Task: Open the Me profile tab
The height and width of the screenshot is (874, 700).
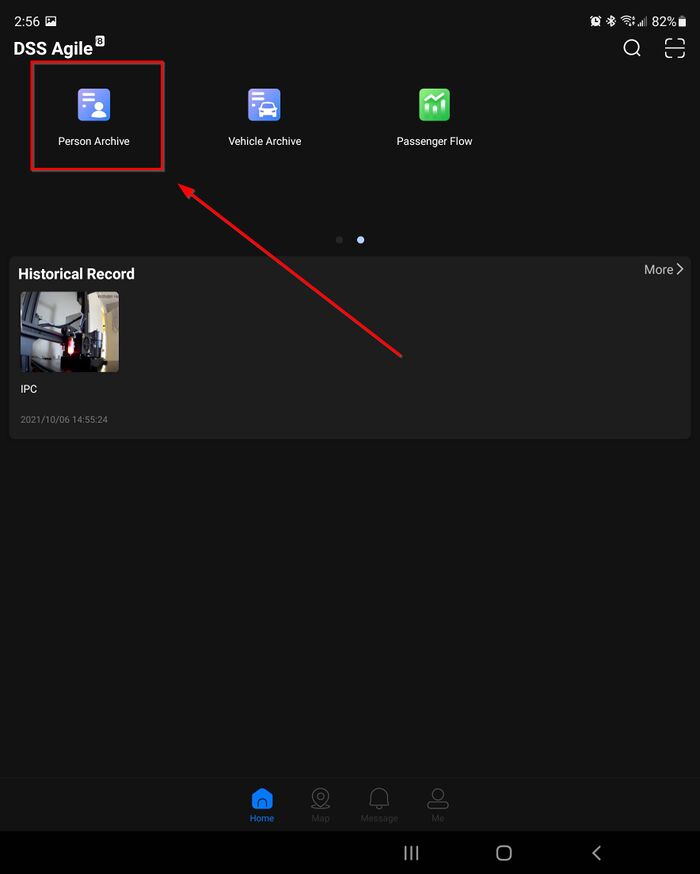Action: point(438,805)
